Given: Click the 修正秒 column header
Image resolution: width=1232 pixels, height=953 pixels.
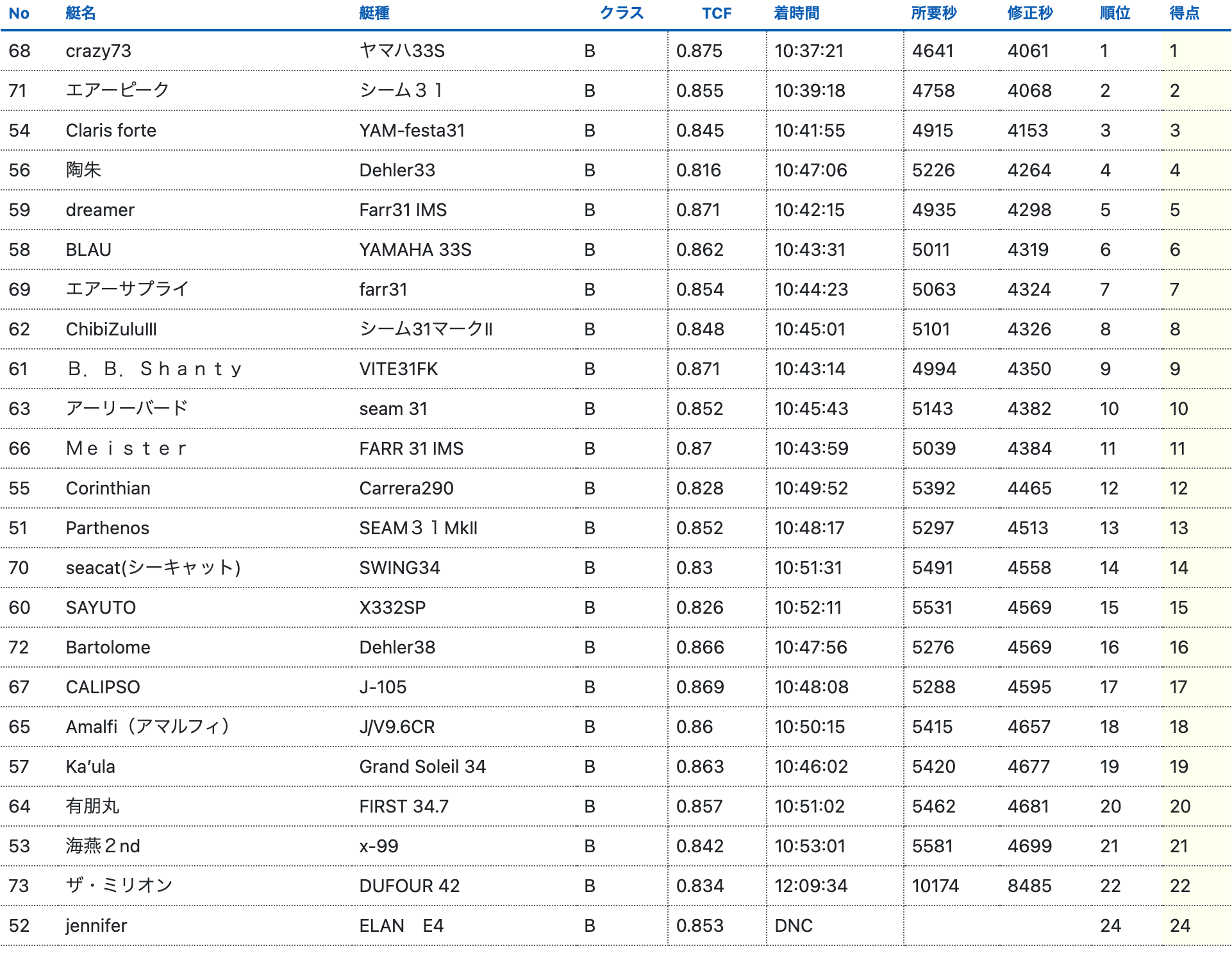Looking at the screenshot, I should [x=1029, y=13].
